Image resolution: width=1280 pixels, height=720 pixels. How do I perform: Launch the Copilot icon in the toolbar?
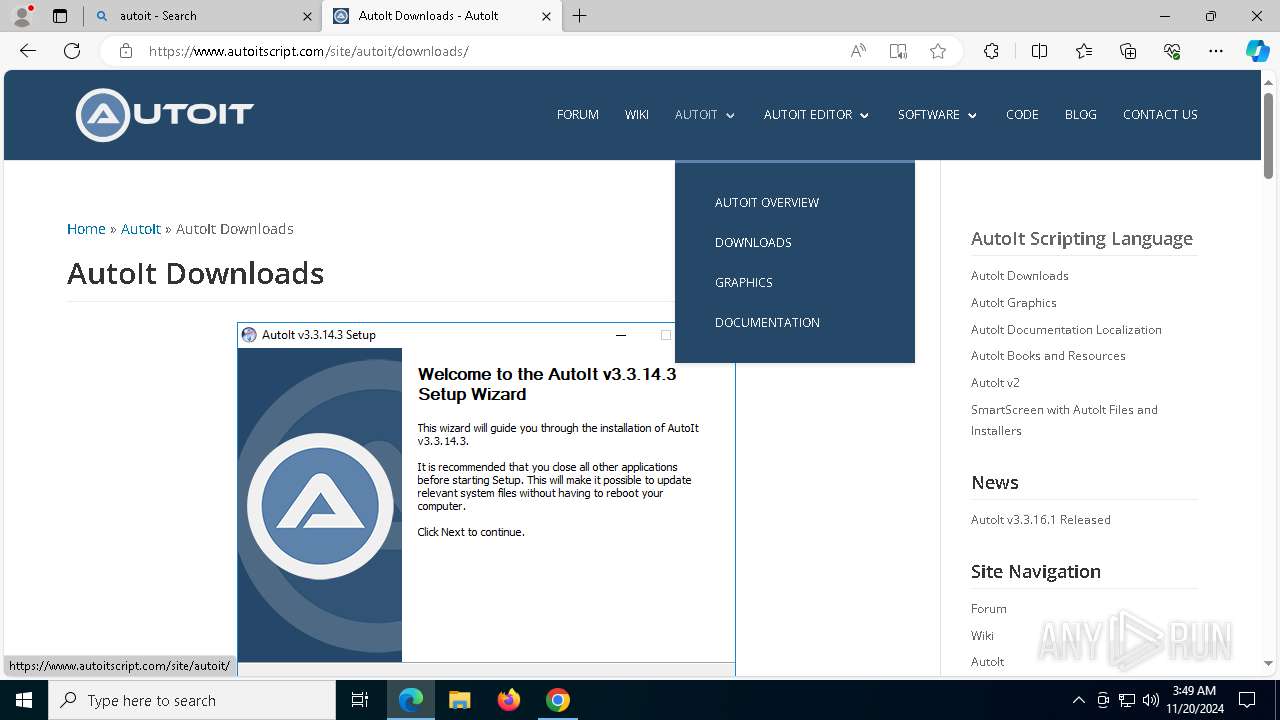tap(1257, 51)
